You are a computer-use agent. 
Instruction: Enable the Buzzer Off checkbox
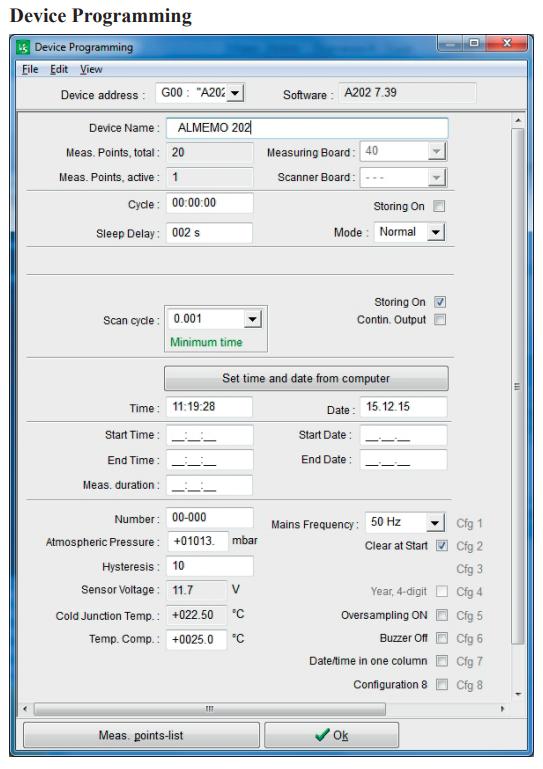pos(442,638)
